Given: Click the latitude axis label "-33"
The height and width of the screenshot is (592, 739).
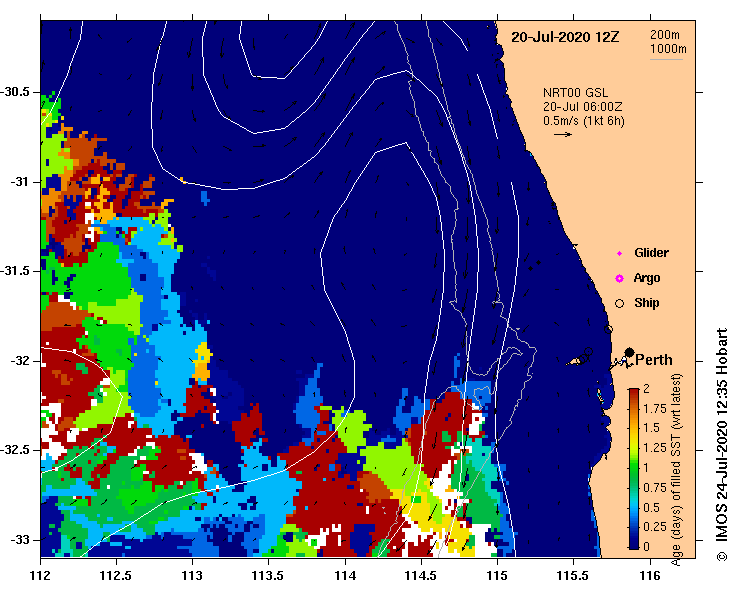Looking at the screenshot, I should click(x=18, y=540).
